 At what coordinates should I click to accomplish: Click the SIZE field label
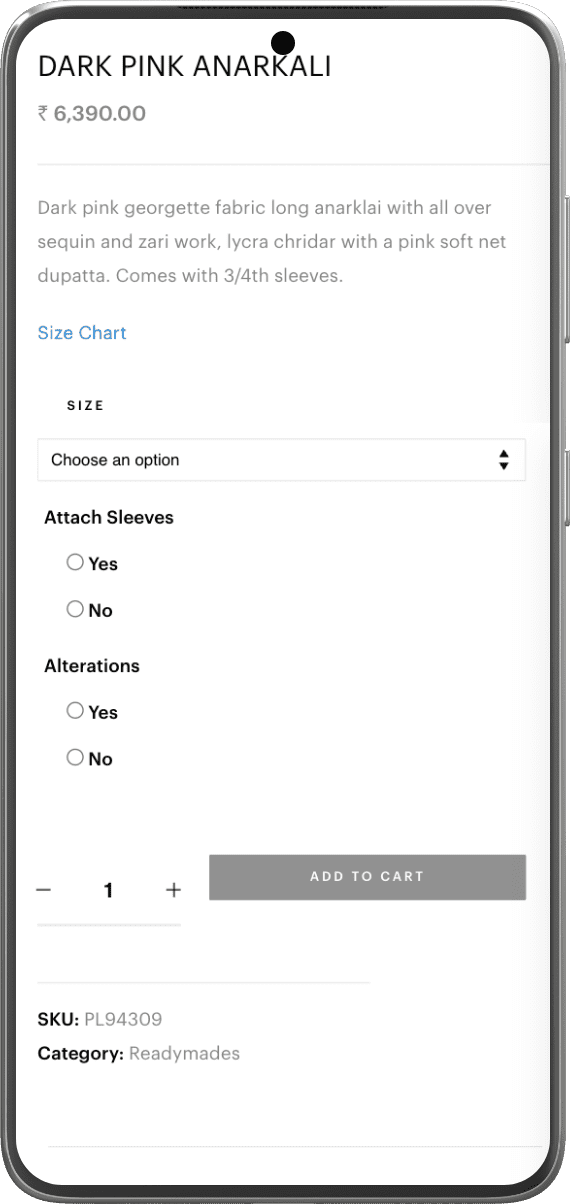point(85,406)
